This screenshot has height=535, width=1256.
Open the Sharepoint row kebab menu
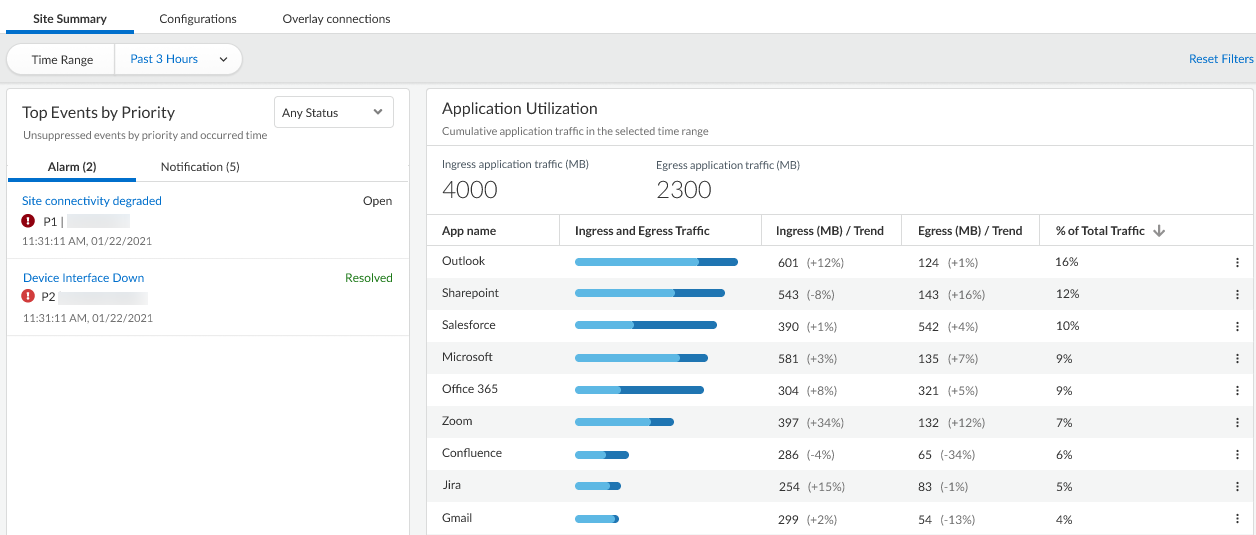click(1237, 294)
